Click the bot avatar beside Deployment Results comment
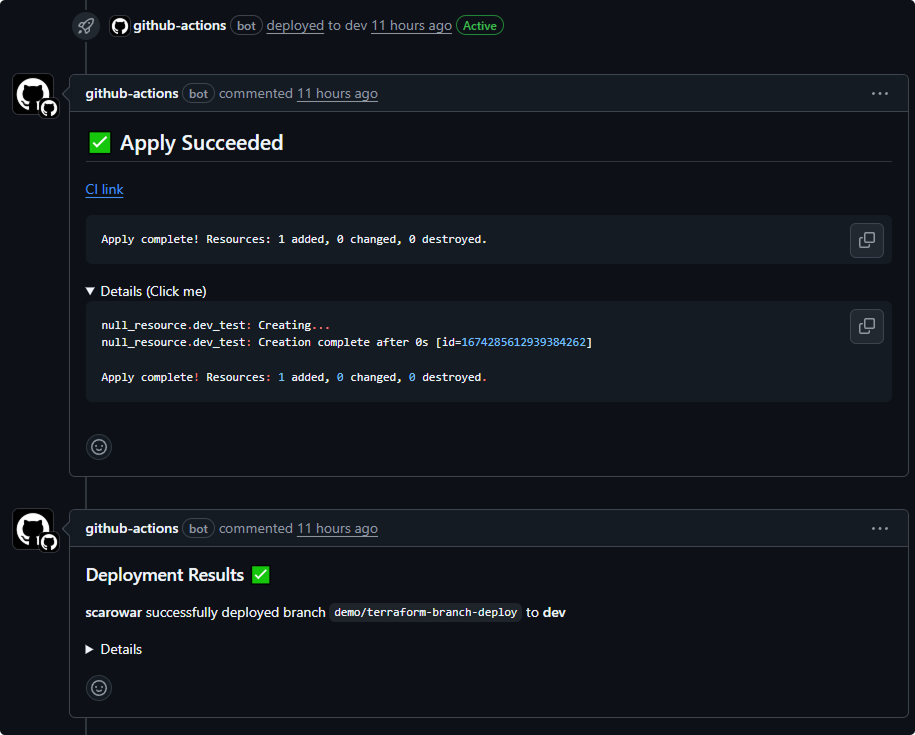This screenshot has width=915, height=735. [x=33, y=529]
